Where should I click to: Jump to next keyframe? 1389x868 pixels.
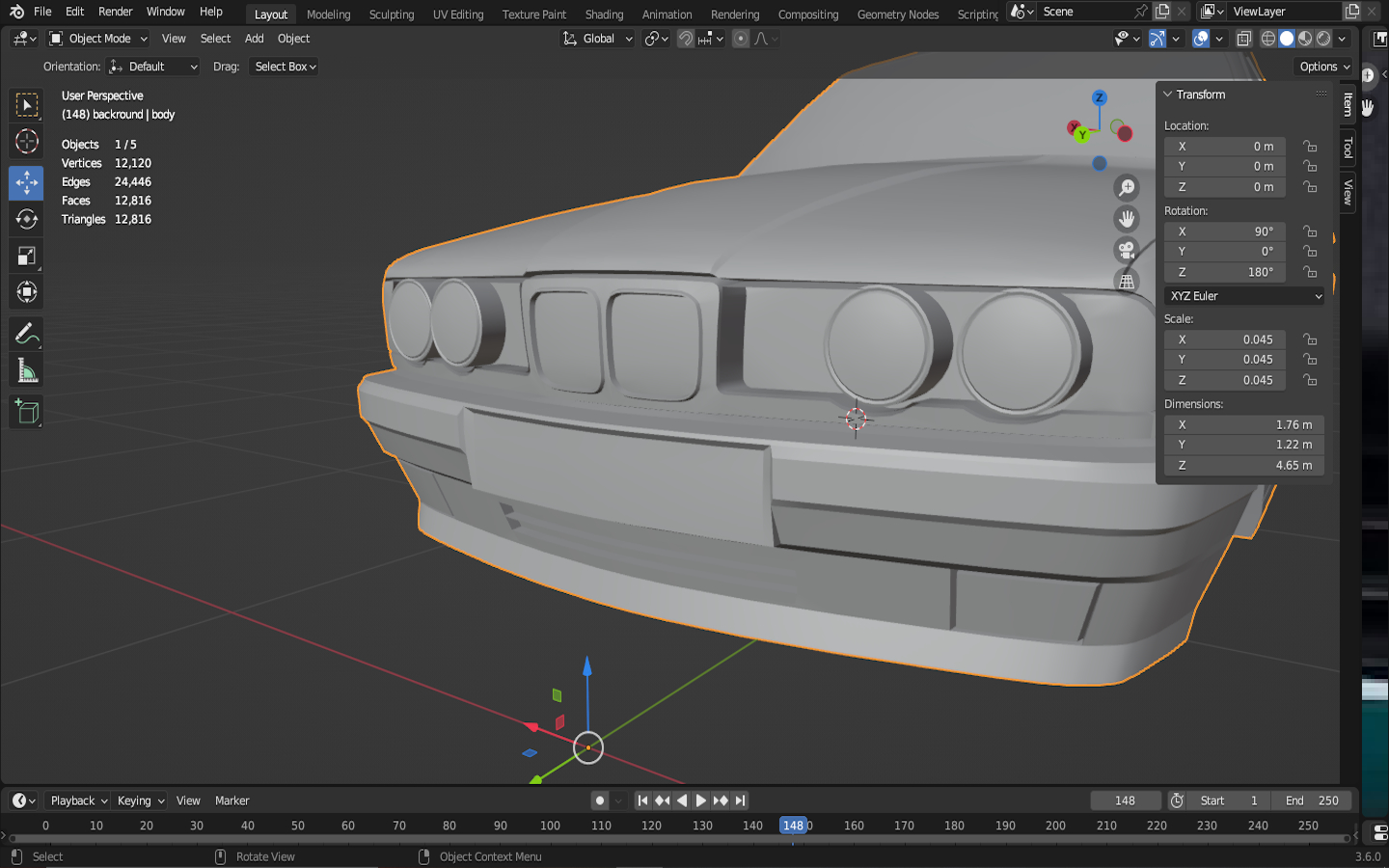pyautogui.click(x=721, y=800)
